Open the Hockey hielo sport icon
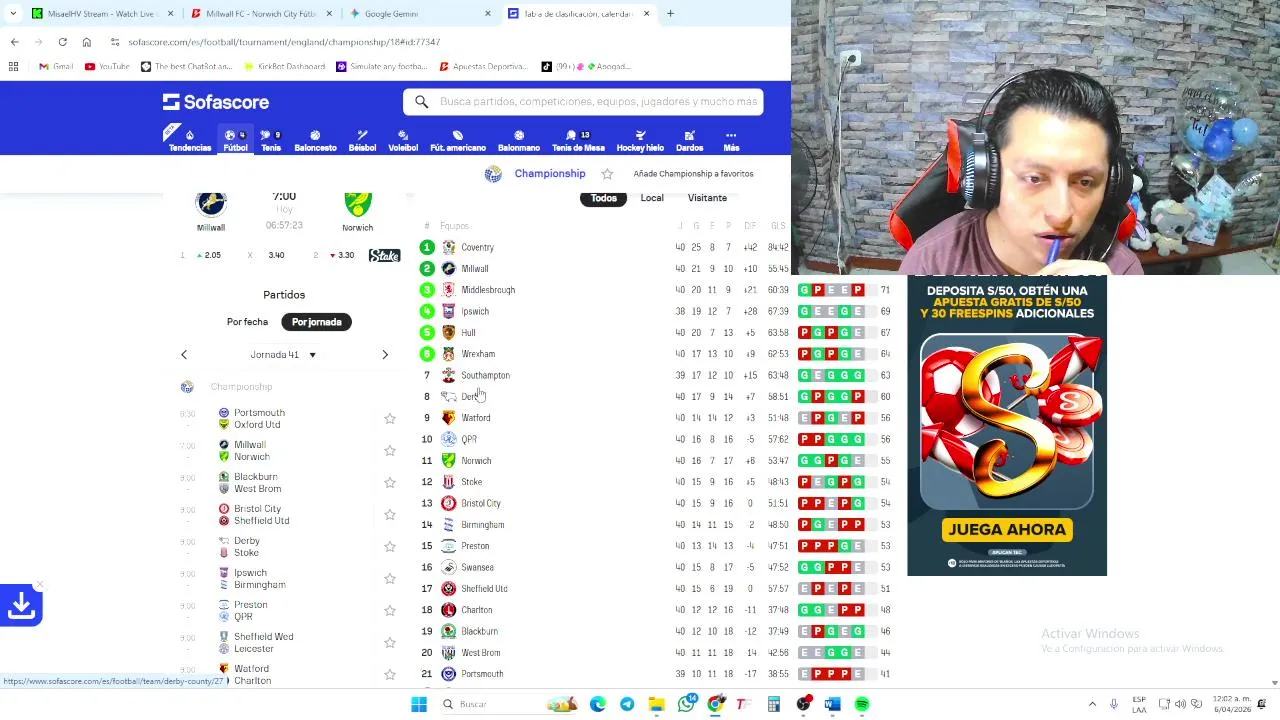This screenshot has height=720, width=1280. (640, 141)
